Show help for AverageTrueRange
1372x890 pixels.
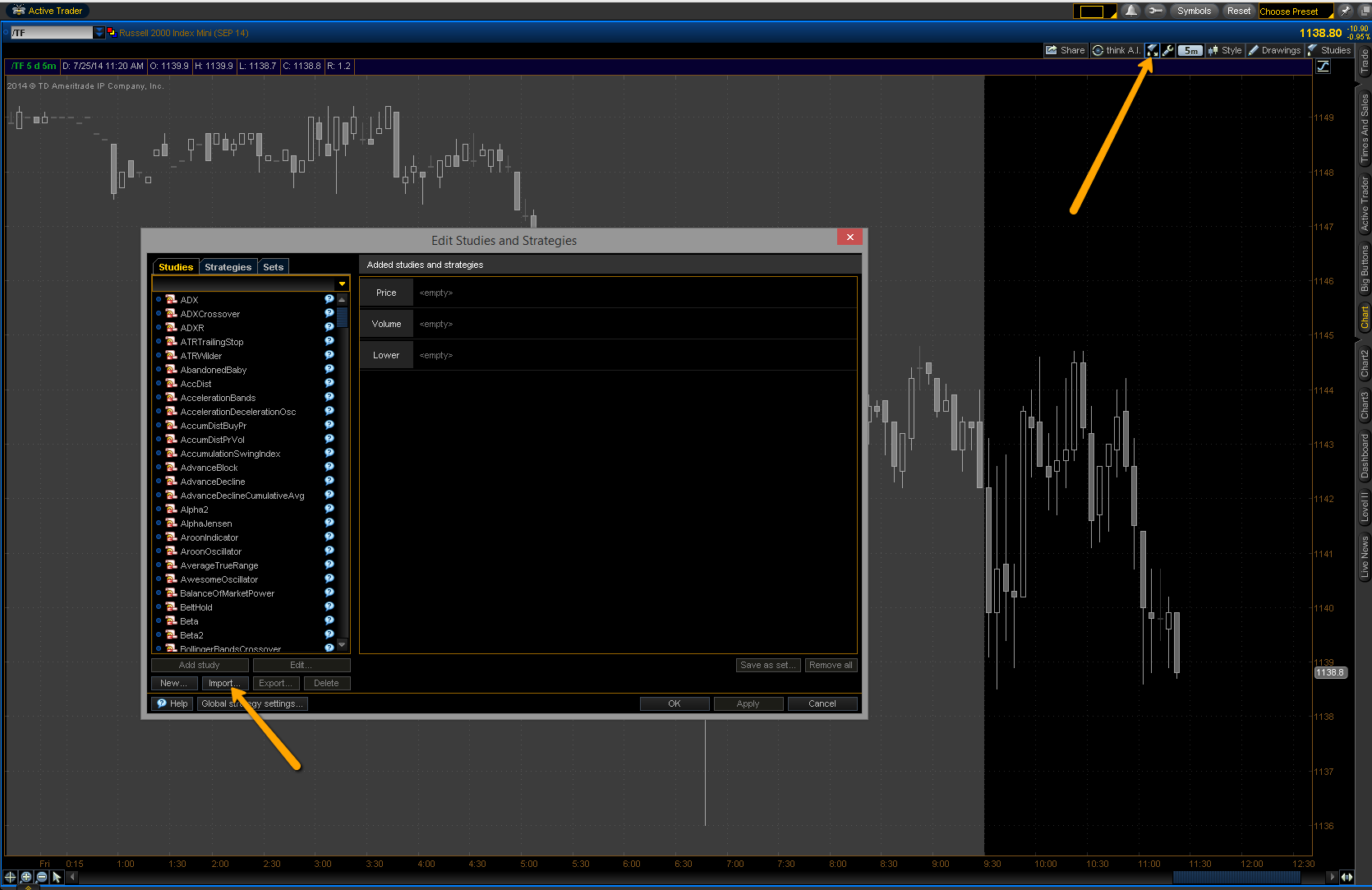point(329,565)
